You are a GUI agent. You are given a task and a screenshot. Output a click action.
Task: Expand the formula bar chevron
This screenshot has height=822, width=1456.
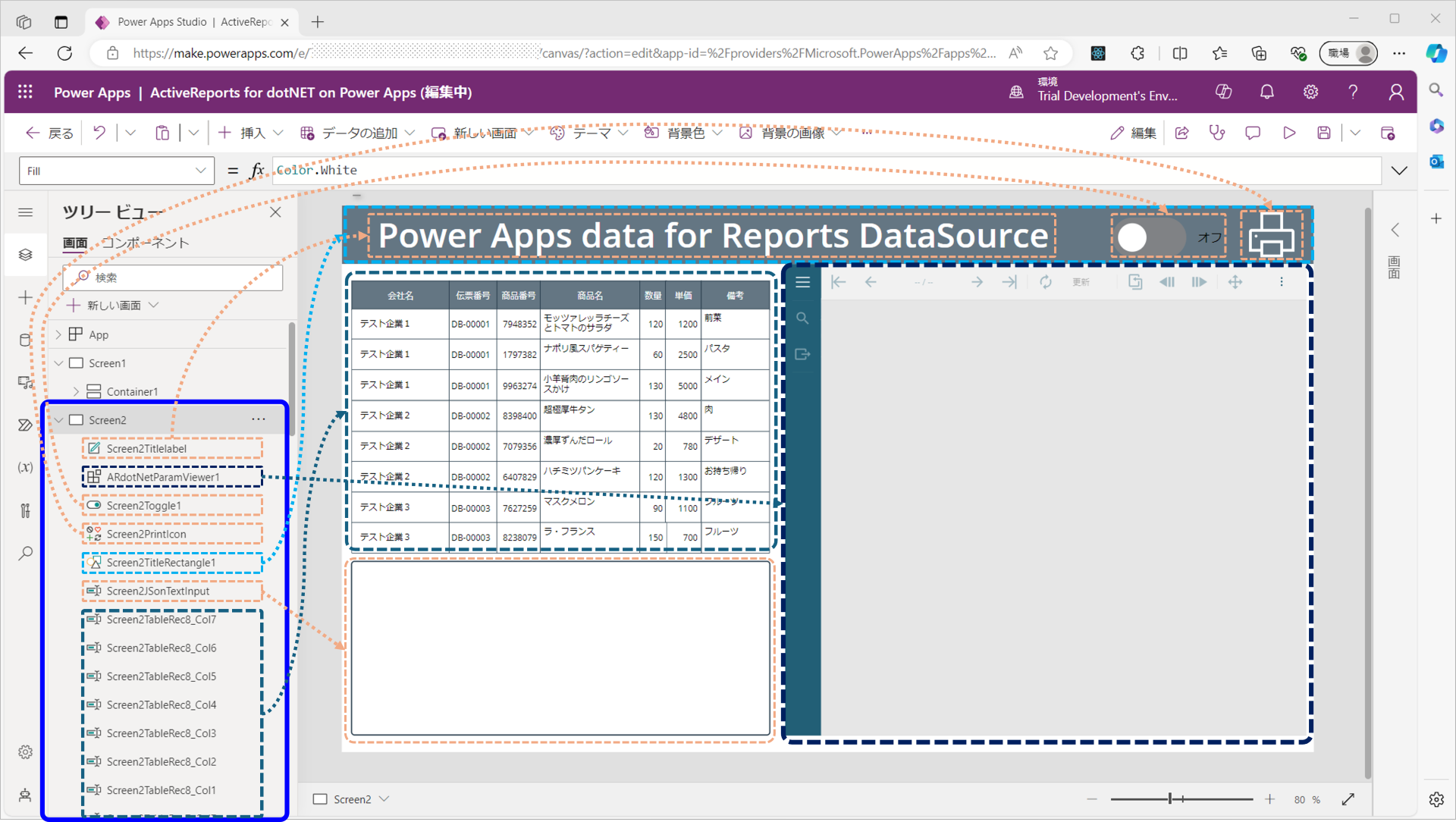(1399, 171)
